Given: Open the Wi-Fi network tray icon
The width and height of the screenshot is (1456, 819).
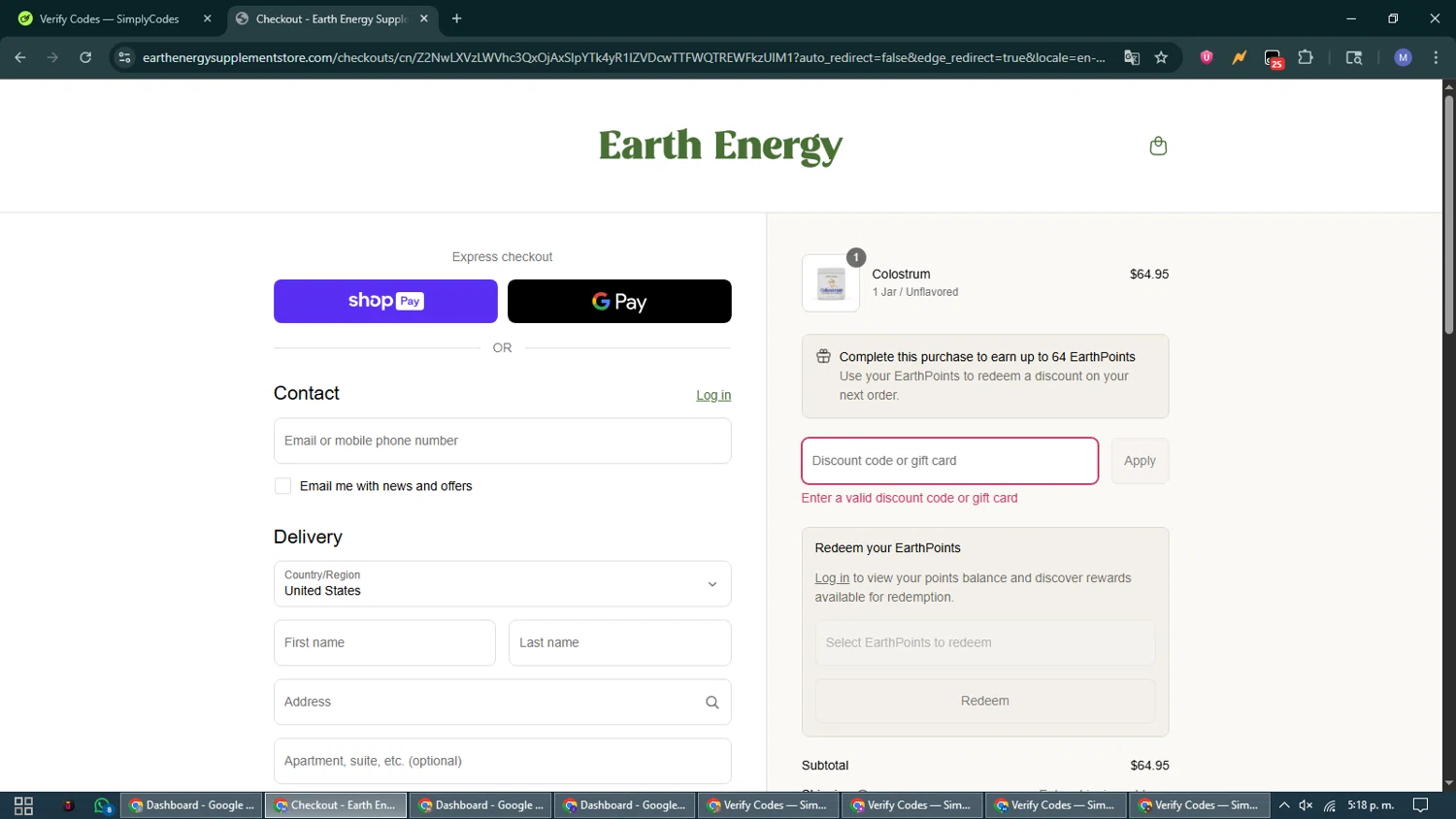Looking at the screenshot, I should (x=1330, y=805).
